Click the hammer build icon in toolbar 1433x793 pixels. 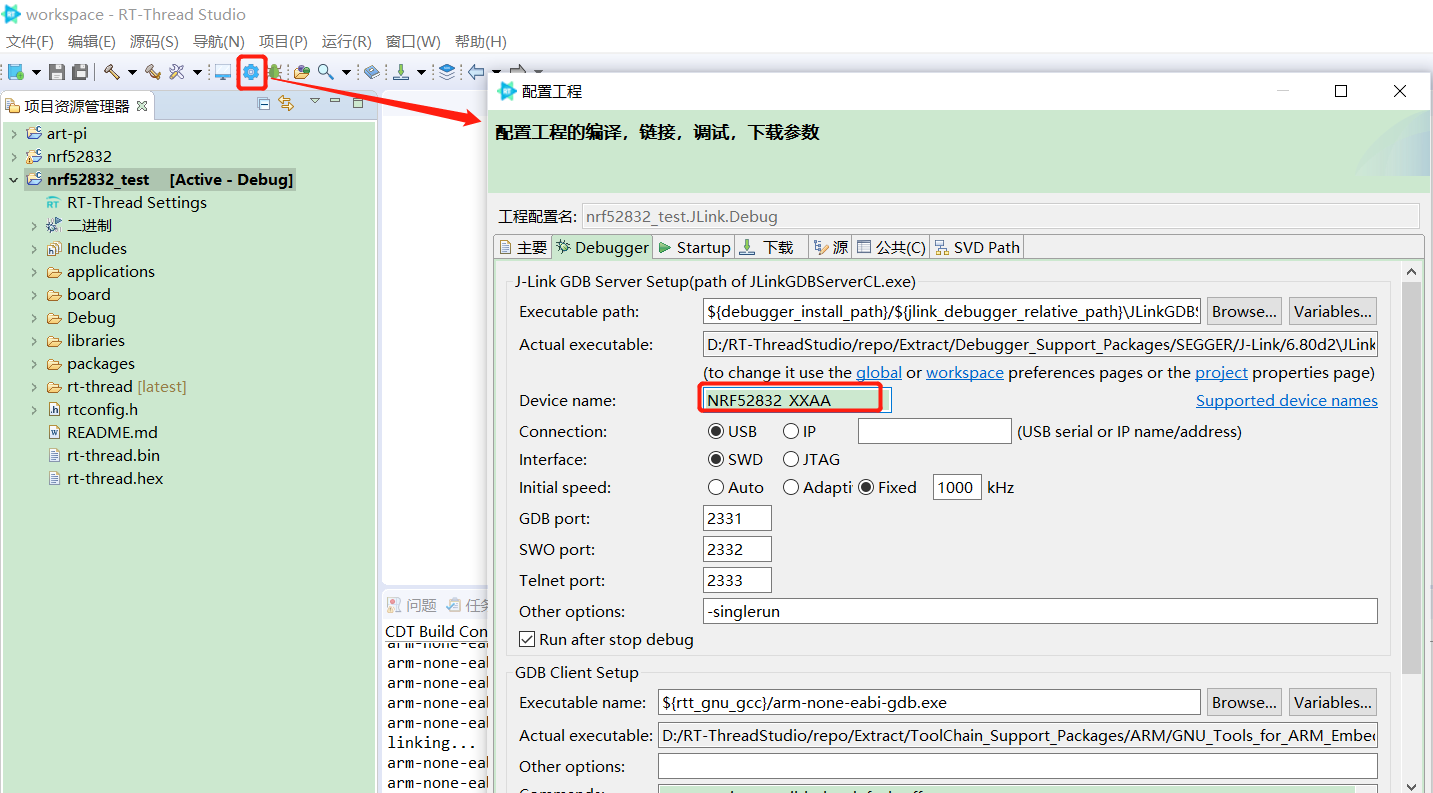(x=111, y=72)
